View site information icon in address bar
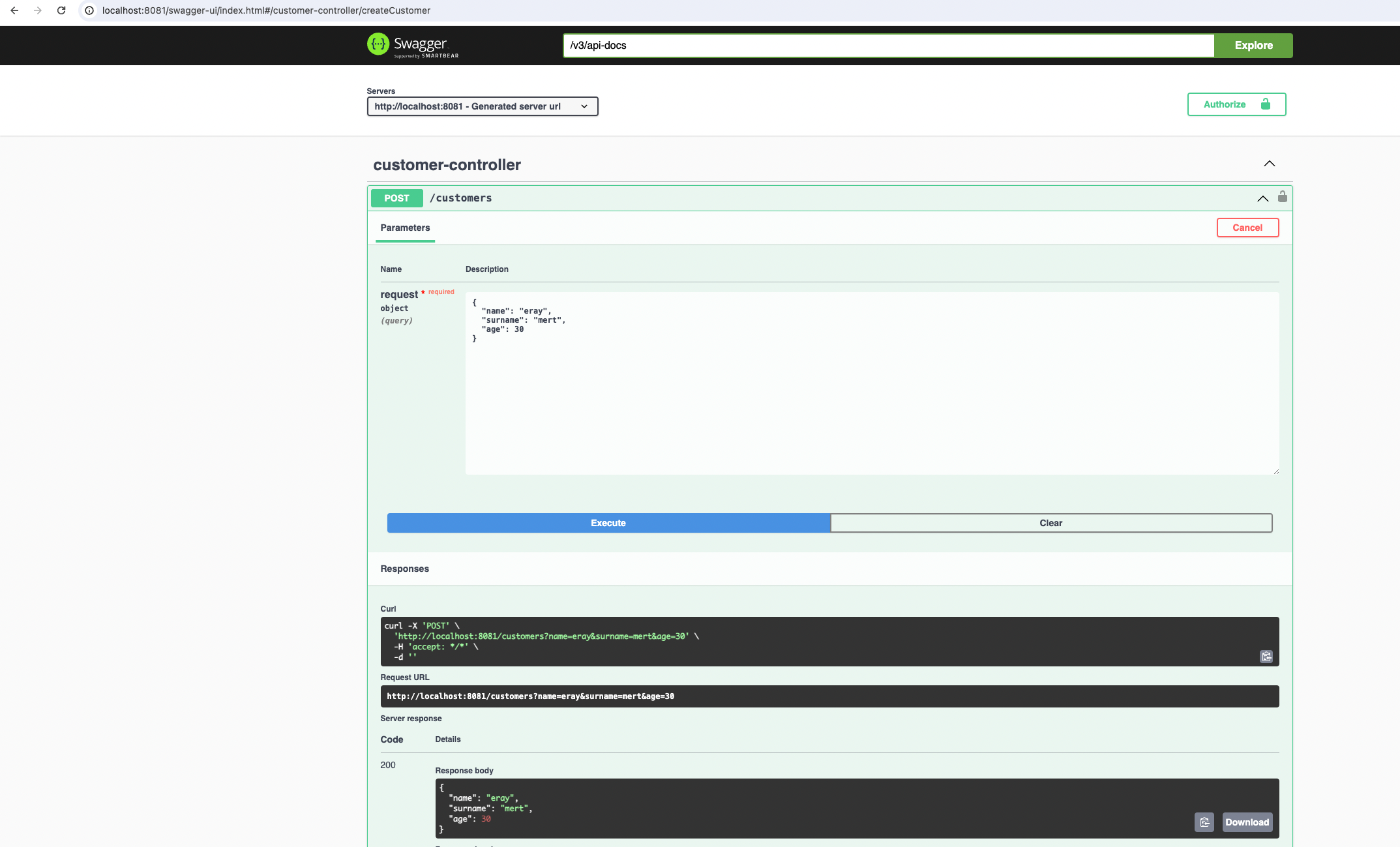Screen dimensions: 1400x847 89,10
